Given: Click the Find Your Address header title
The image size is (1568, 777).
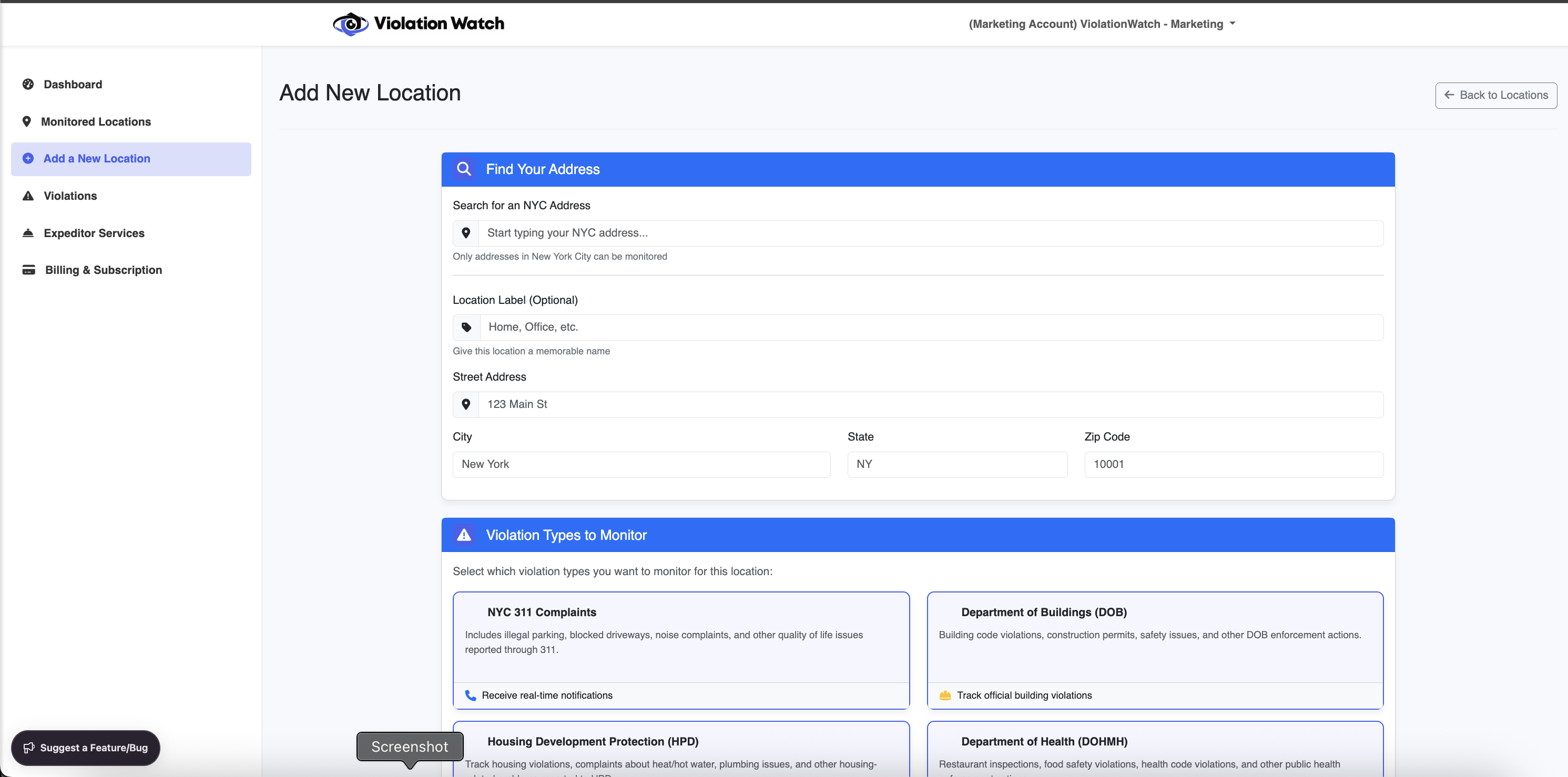Looking at the screenshot, I should coord(543,169).
